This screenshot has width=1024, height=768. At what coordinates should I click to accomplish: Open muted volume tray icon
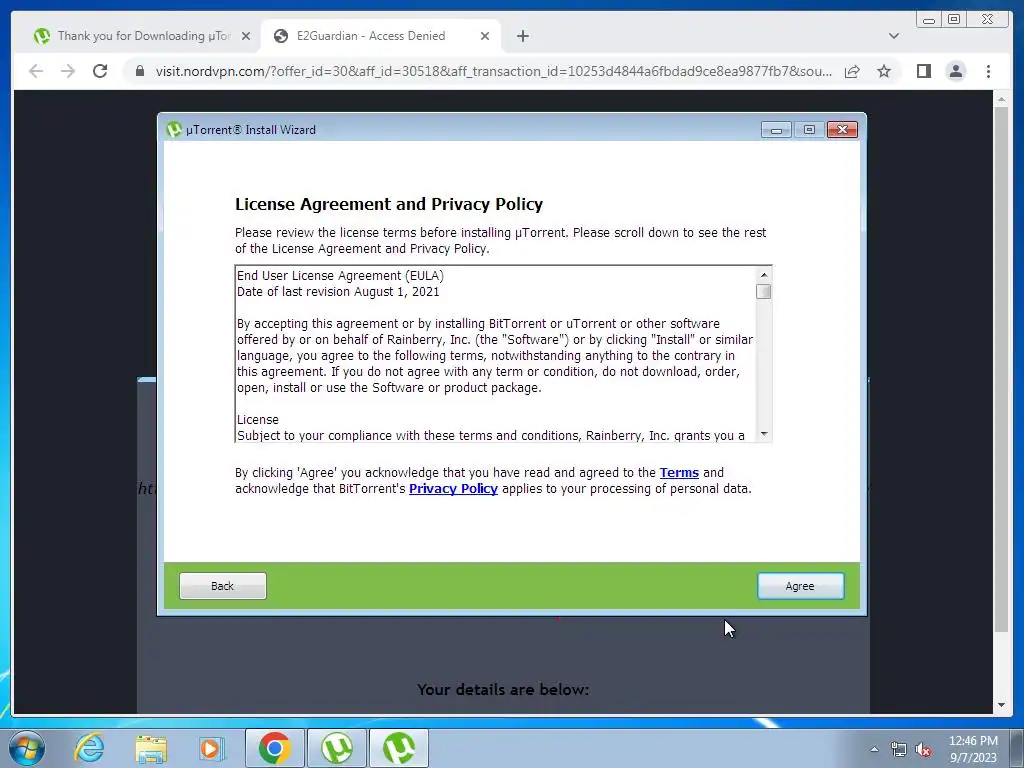(923, 750)
